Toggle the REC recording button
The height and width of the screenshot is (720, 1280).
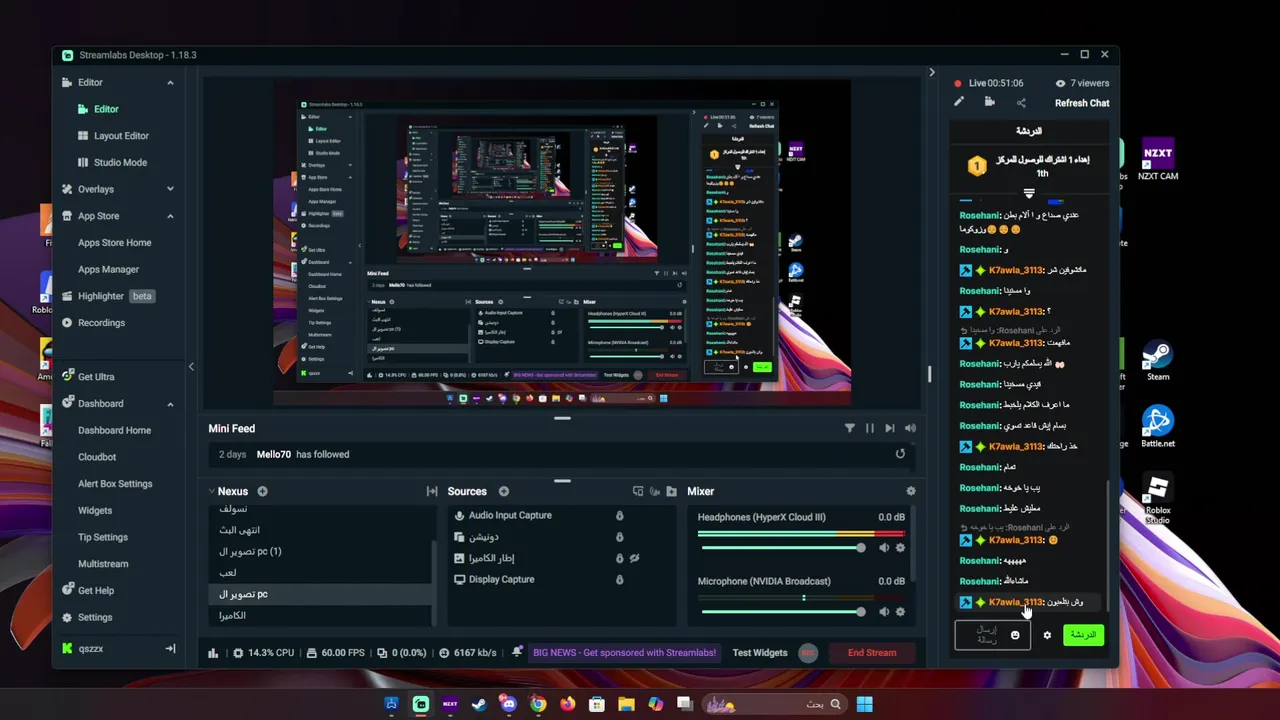808,653
